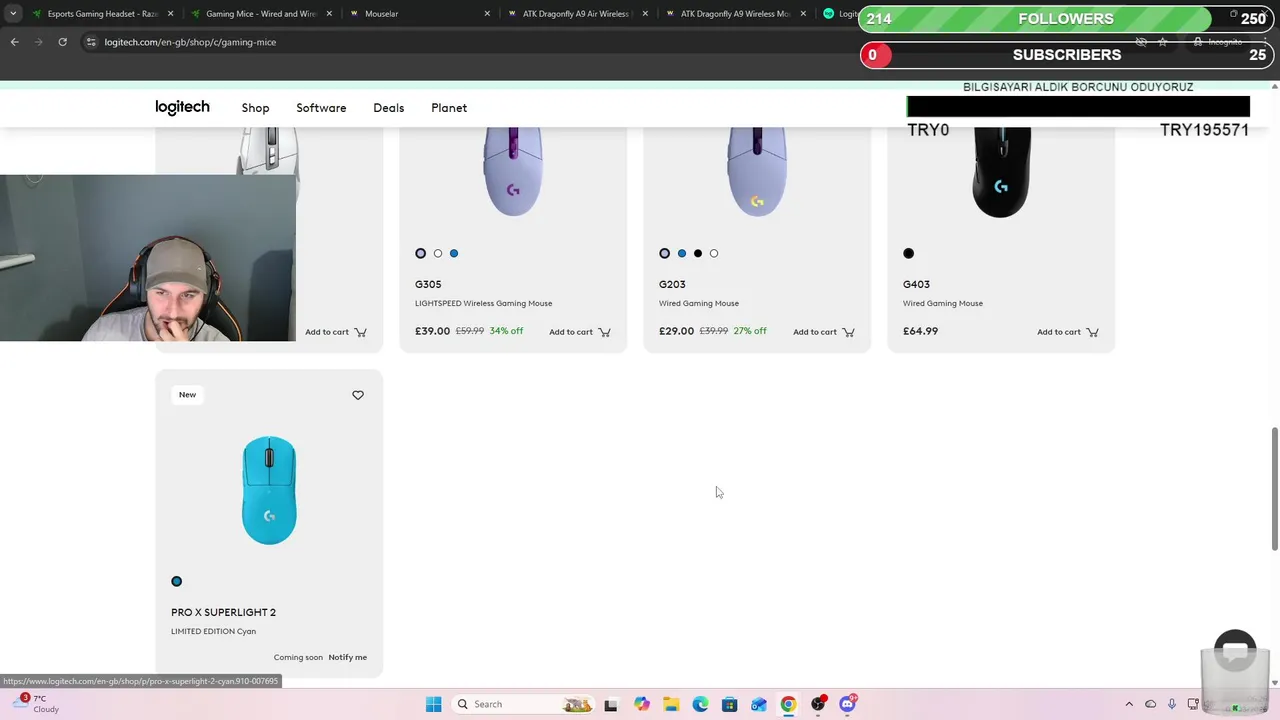Open the live chat bubble

coord(1235,652)
